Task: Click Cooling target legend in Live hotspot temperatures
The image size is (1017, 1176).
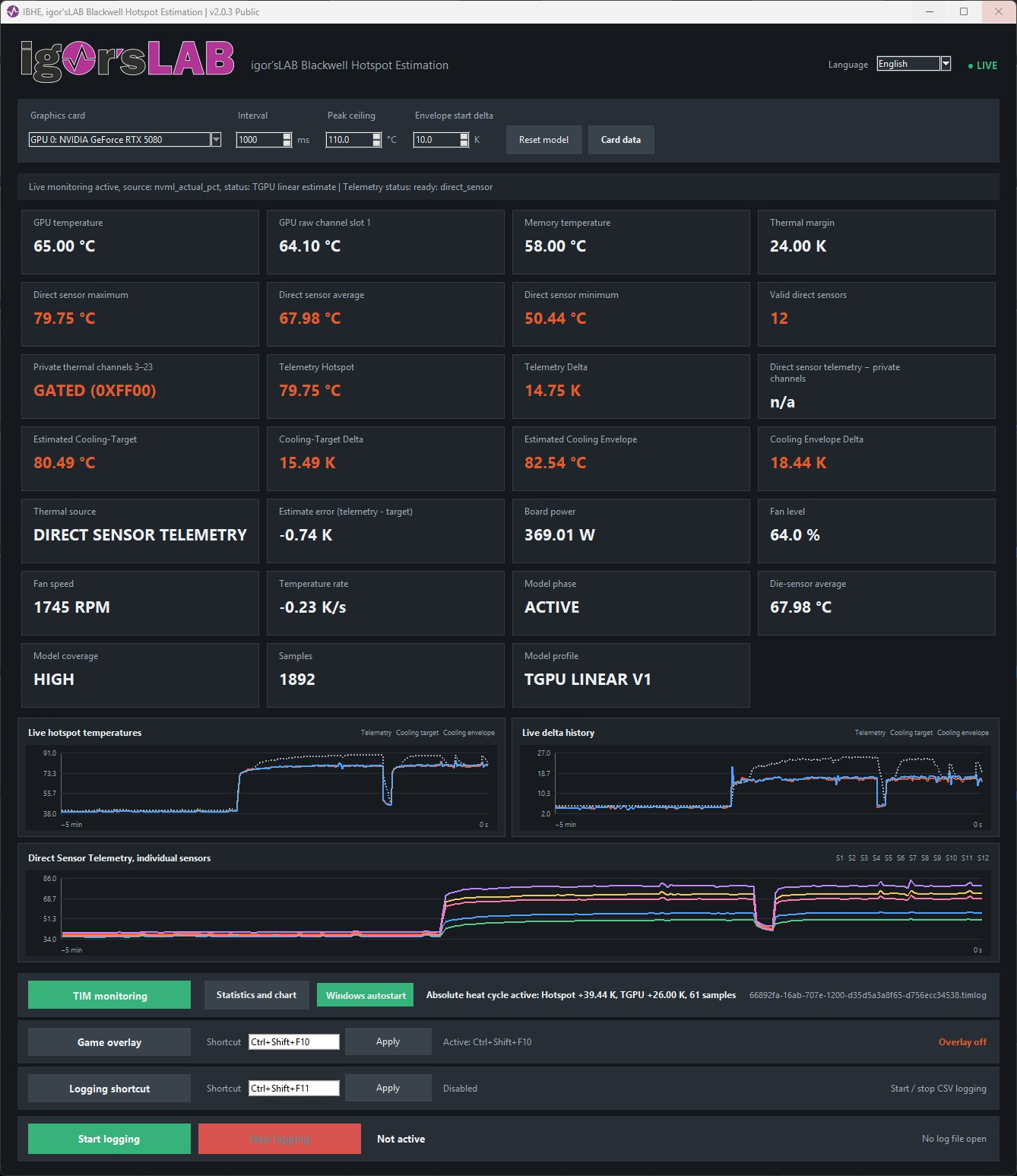Action: click(x=417, y=733)
